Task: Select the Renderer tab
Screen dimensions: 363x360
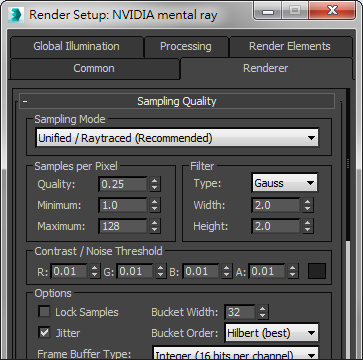Action: pyautogui.click(x=266, y=68)
